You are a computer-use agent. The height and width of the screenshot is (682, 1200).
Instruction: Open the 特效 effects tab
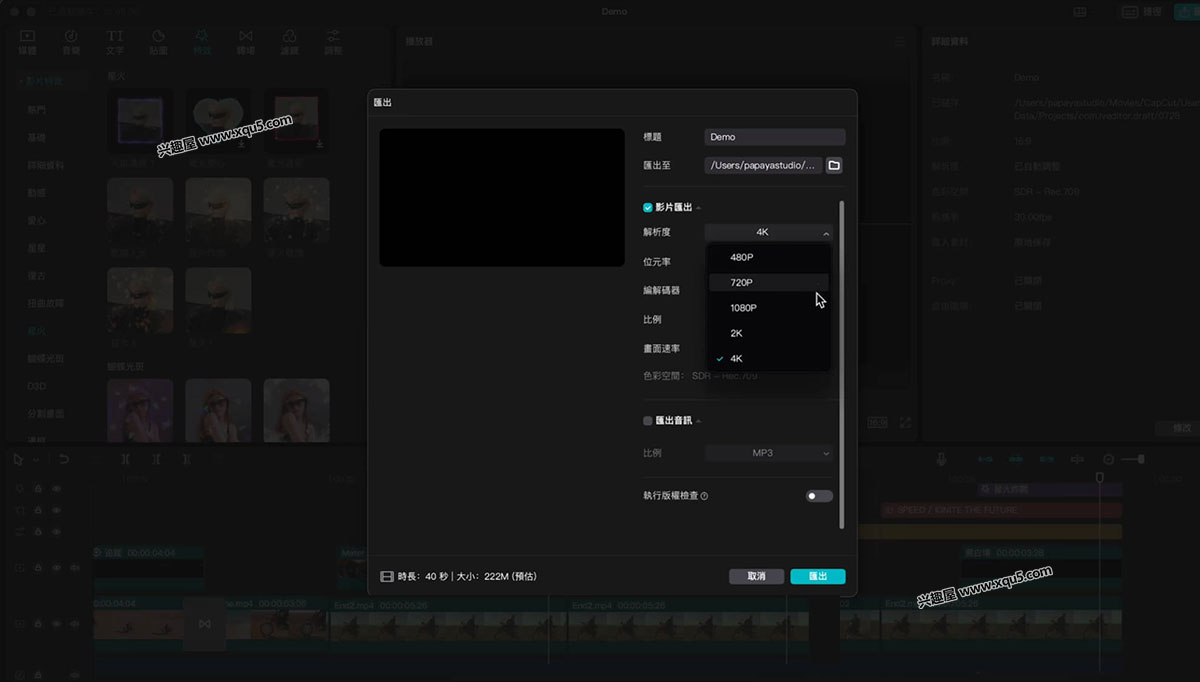tap(202, 42)
